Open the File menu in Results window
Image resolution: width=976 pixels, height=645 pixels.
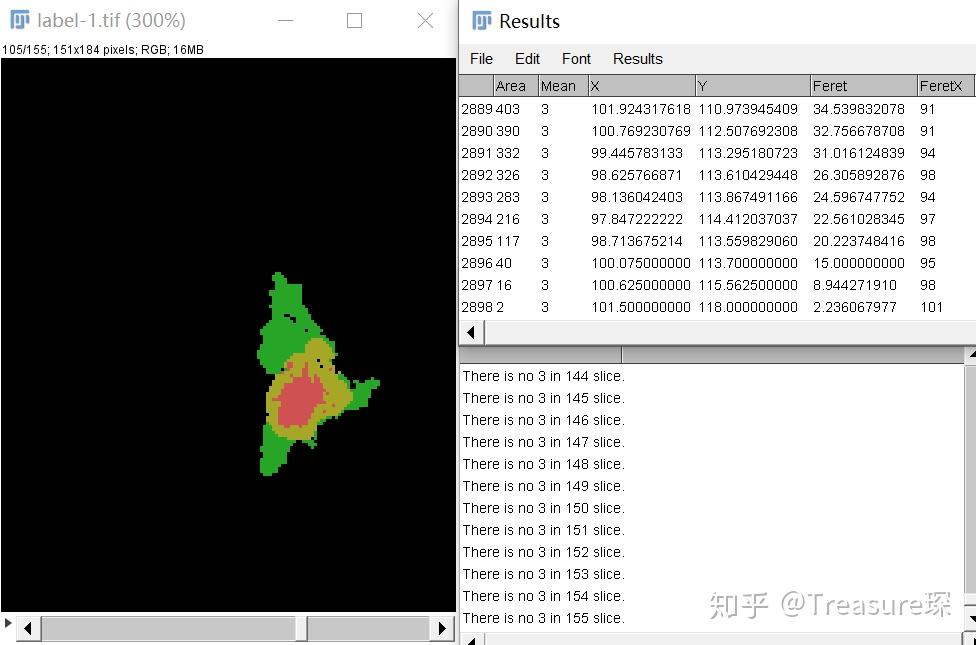click(x=481, y=59)
